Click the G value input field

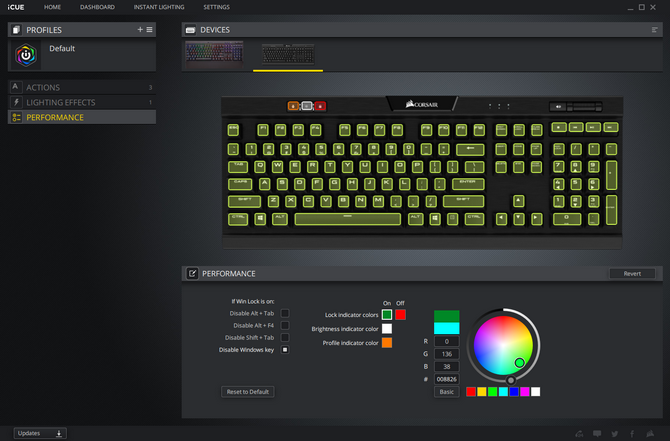[447, 354]
